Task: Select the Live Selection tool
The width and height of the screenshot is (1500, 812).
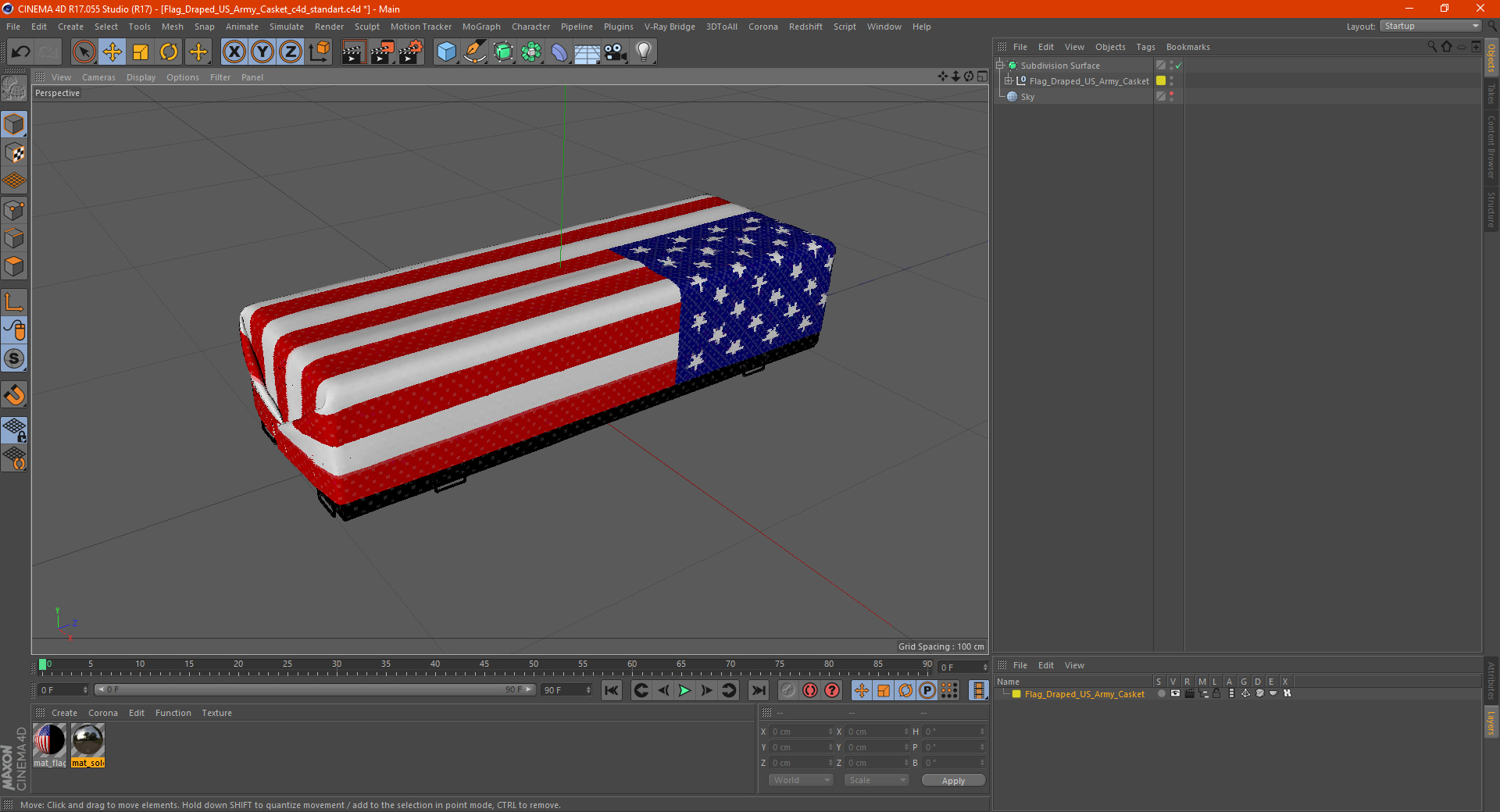Action: tap(84, 52)
